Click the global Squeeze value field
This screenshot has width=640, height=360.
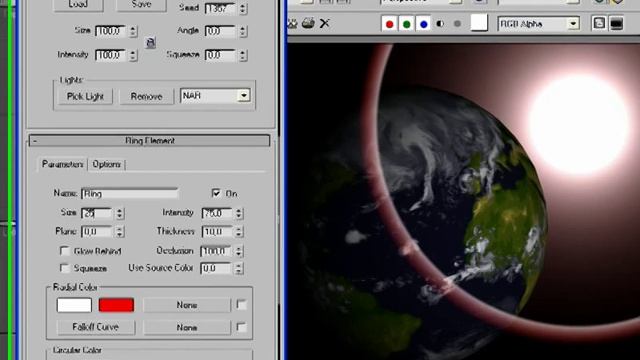(221, 55)
